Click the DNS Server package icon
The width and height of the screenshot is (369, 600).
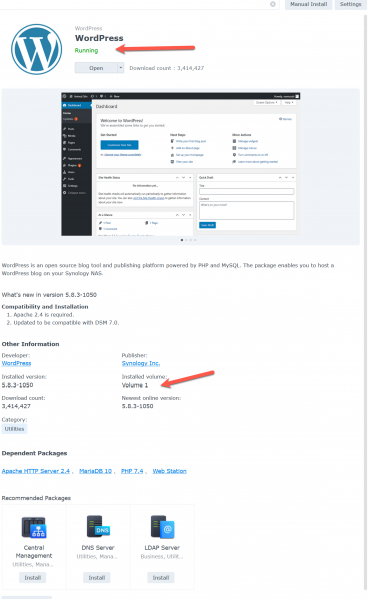click(98, 527)
